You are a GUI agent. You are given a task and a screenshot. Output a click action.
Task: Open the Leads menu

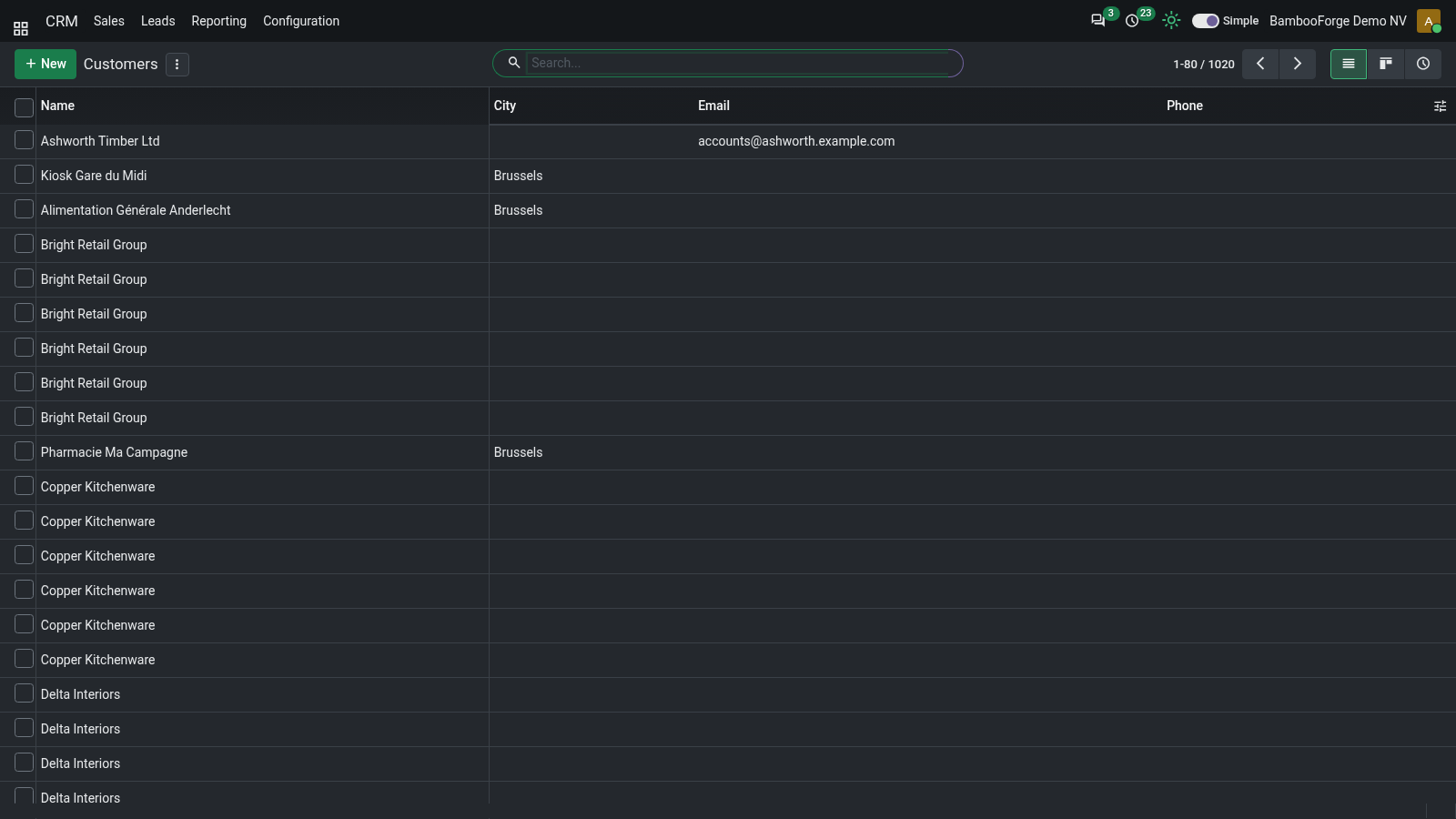[157, 21]
